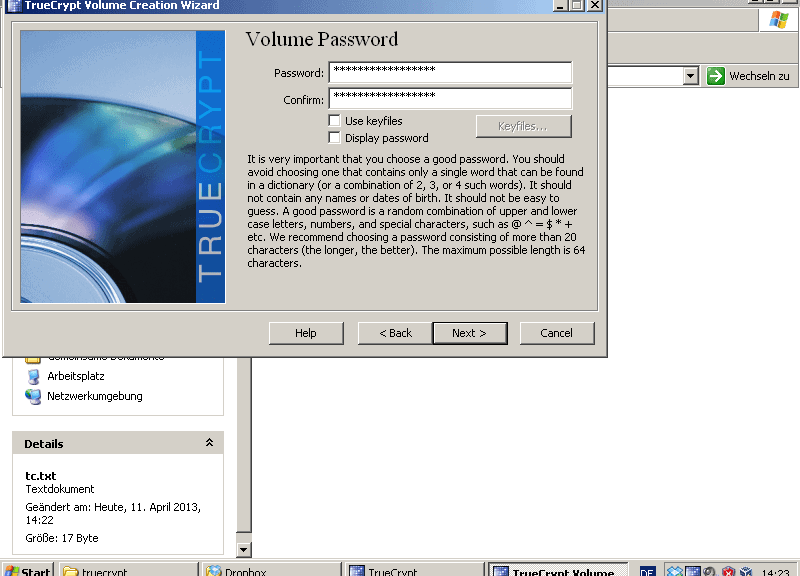Click the Größe: 17 Byte text

[62, 538]
